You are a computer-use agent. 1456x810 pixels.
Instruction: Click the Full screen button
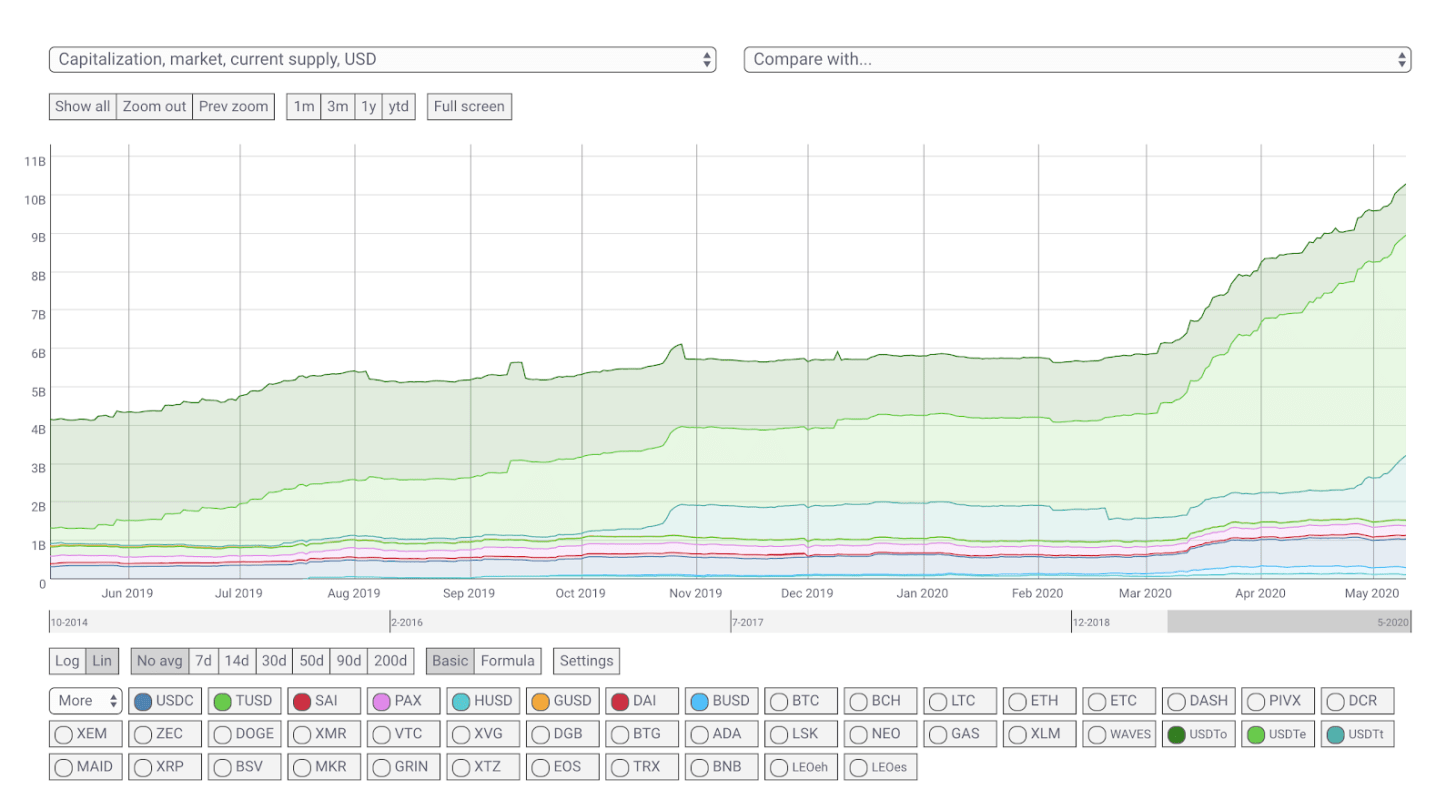[x=469, y=106]
